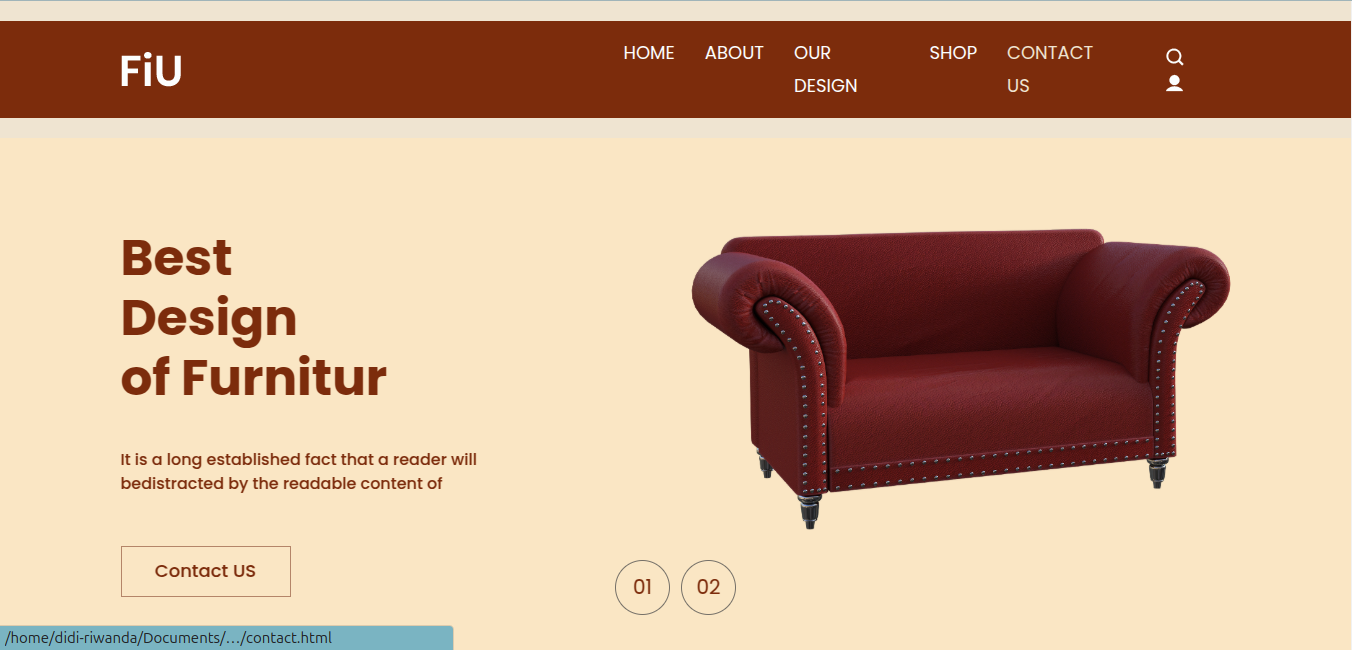Open the SHOP menu item

click(x=953, y=53)
